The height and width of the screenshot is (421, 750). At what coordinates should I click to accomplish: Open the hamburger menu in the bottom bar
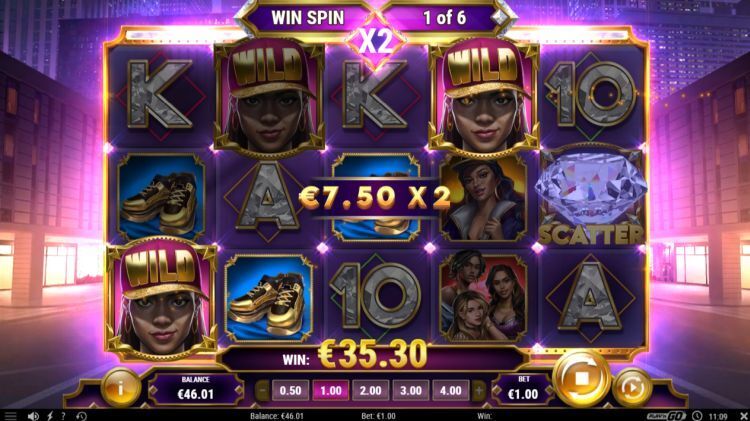[10, 416]
